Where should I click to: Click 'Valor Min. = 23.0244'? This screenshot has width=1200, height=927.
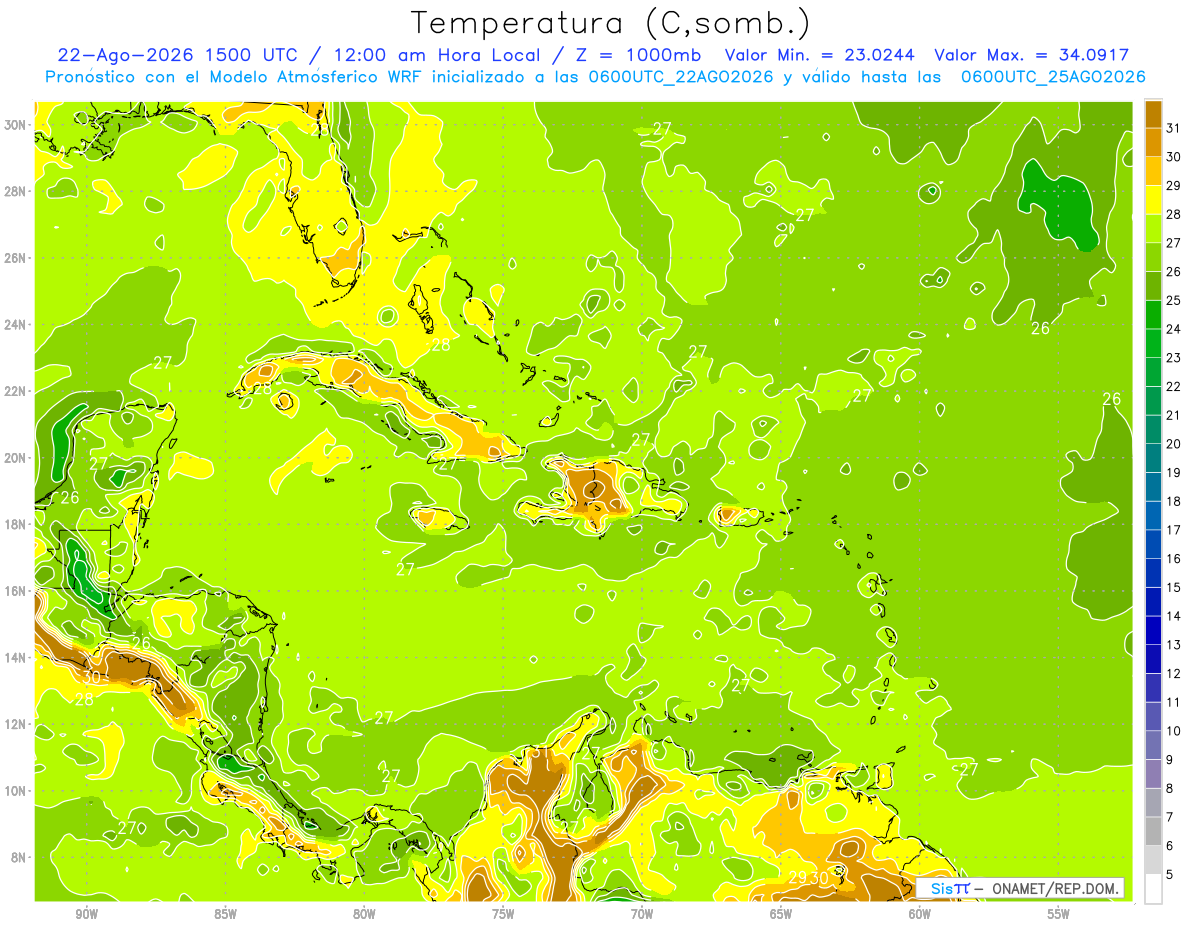tap(820, 55)
